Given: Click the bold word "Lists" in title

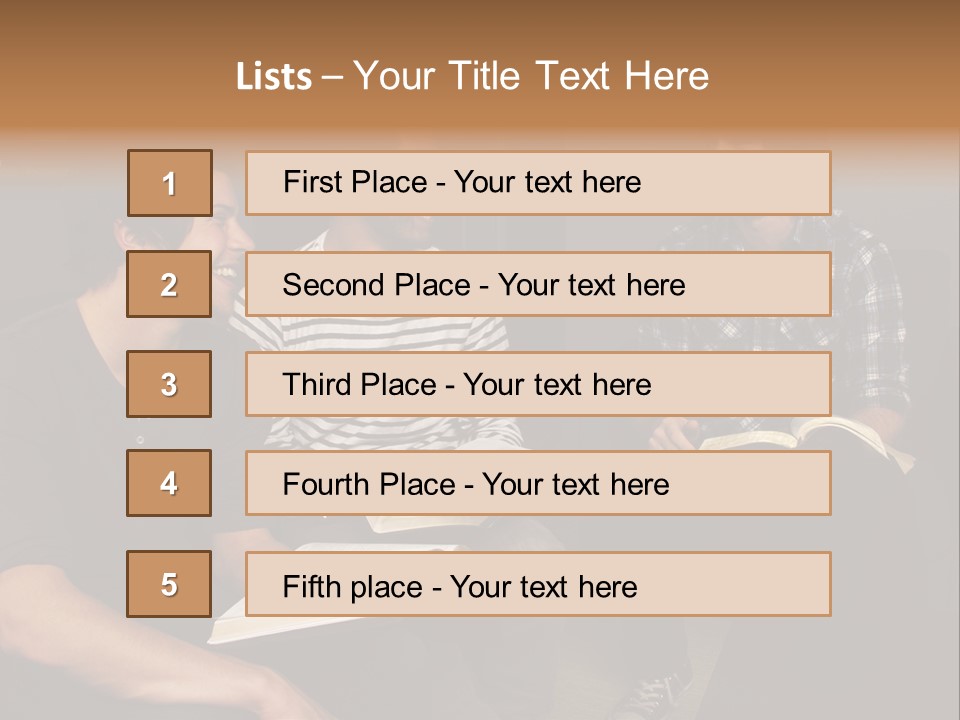Looking at the screenshot, I should [x=273, y=77].
